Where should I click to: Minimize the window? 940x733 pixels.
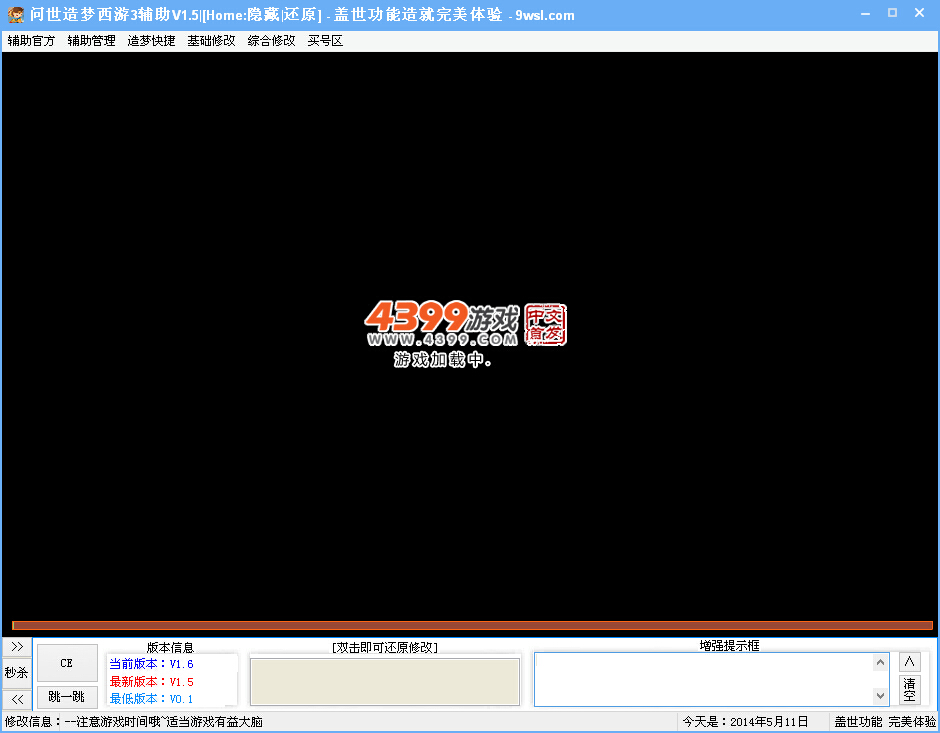(x=865, y=13)
